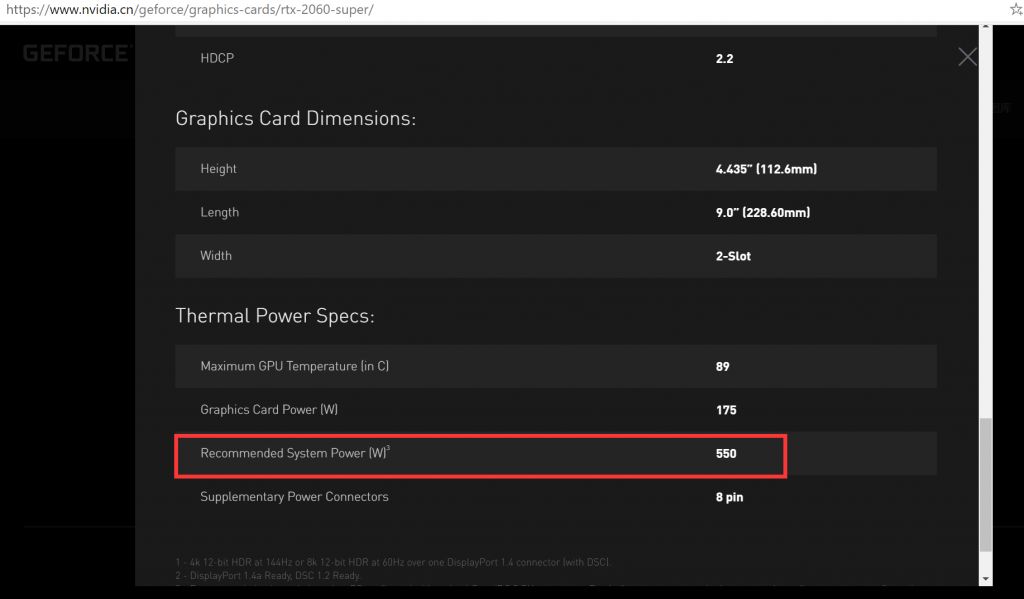Click the 175 graphics card power value
This screenshot has width=1024, height=599.
726,410
